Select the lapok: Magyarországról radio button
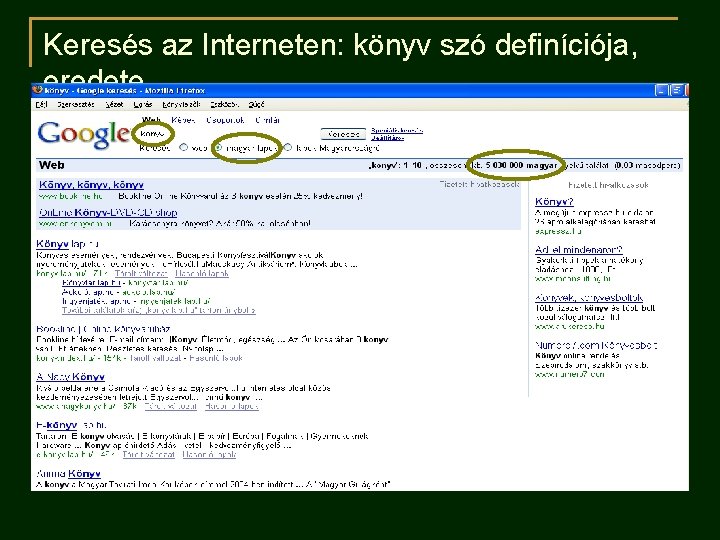 288,147
